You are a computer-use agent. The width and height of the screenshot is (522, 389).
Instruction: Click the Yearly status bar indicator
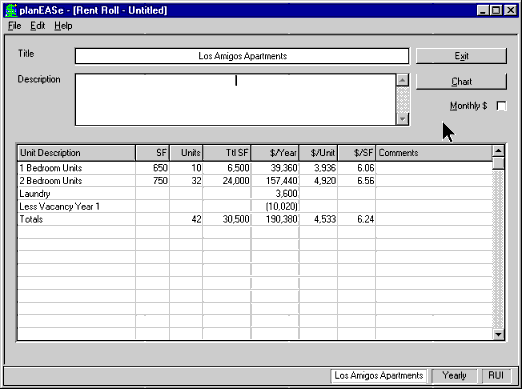point(454,376)
